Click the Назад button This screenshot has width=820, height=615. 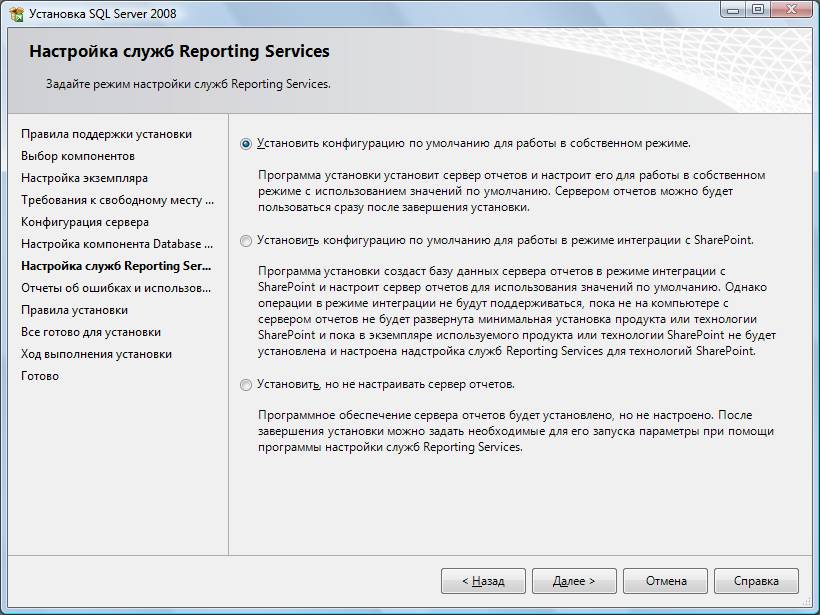coord(482,581)
